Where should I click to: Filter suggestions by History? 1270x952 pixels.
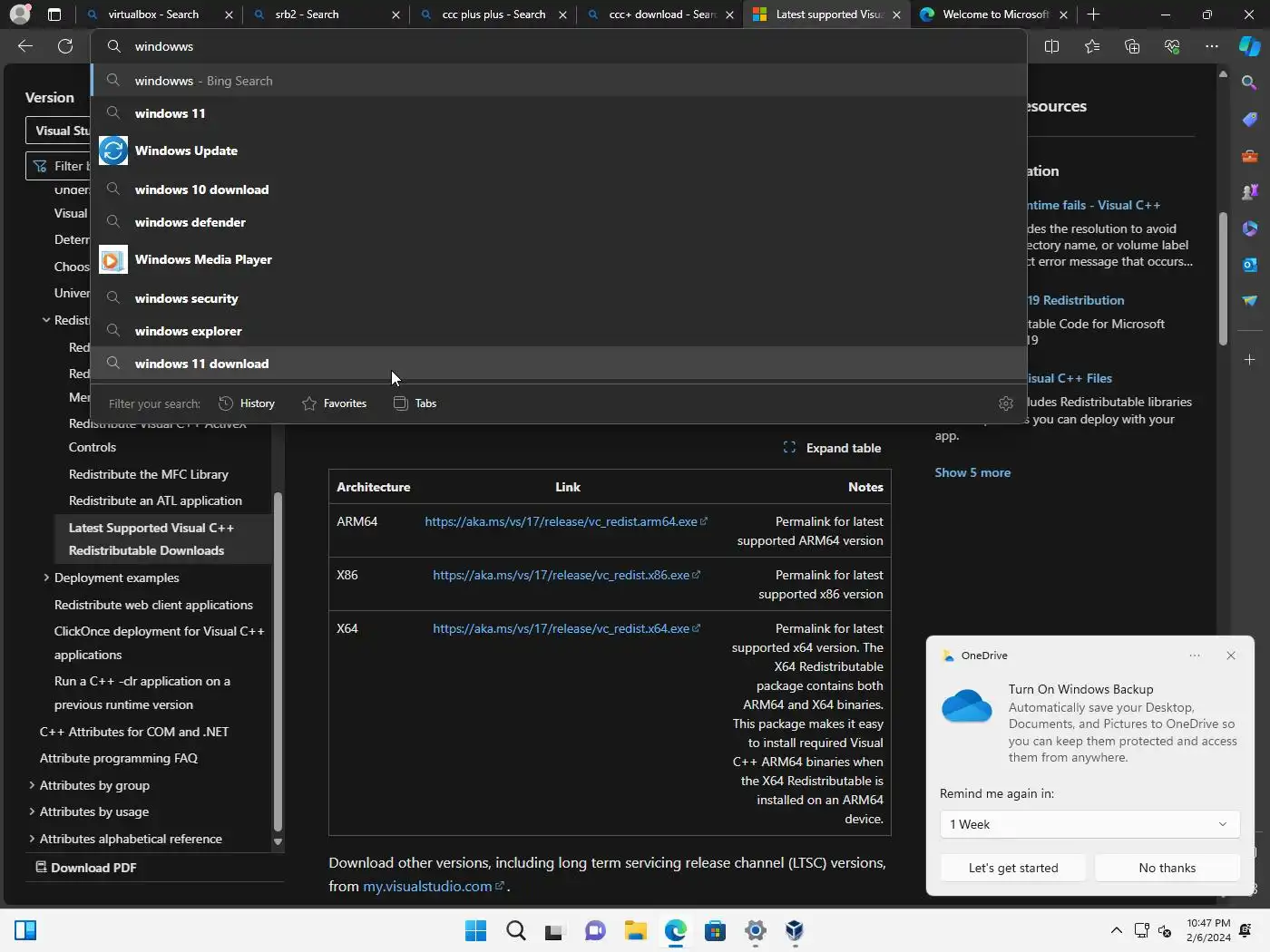click(x=247, y=403)
